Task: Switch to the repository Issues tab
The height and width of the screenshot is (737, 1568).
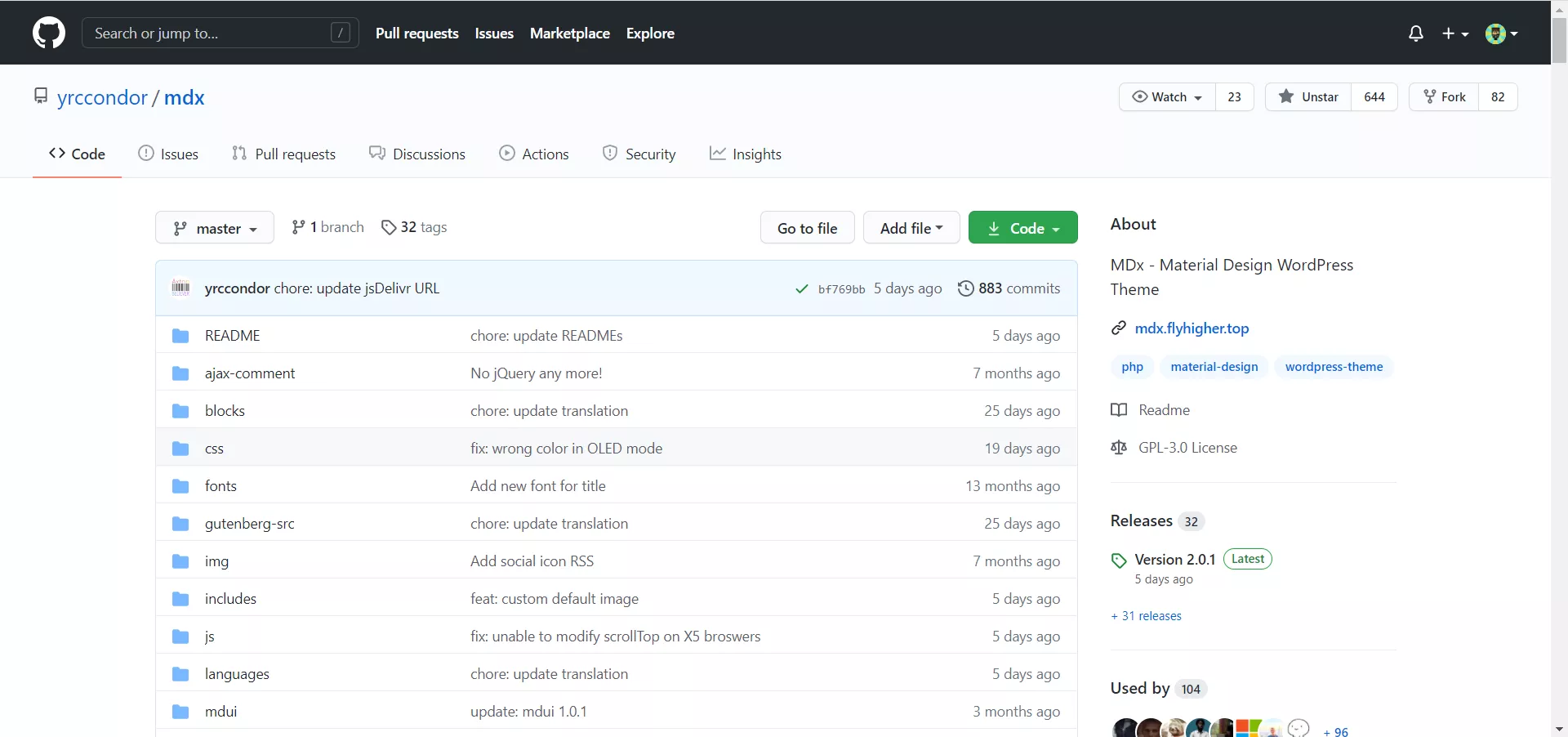Action: click(x=168, y=154)
